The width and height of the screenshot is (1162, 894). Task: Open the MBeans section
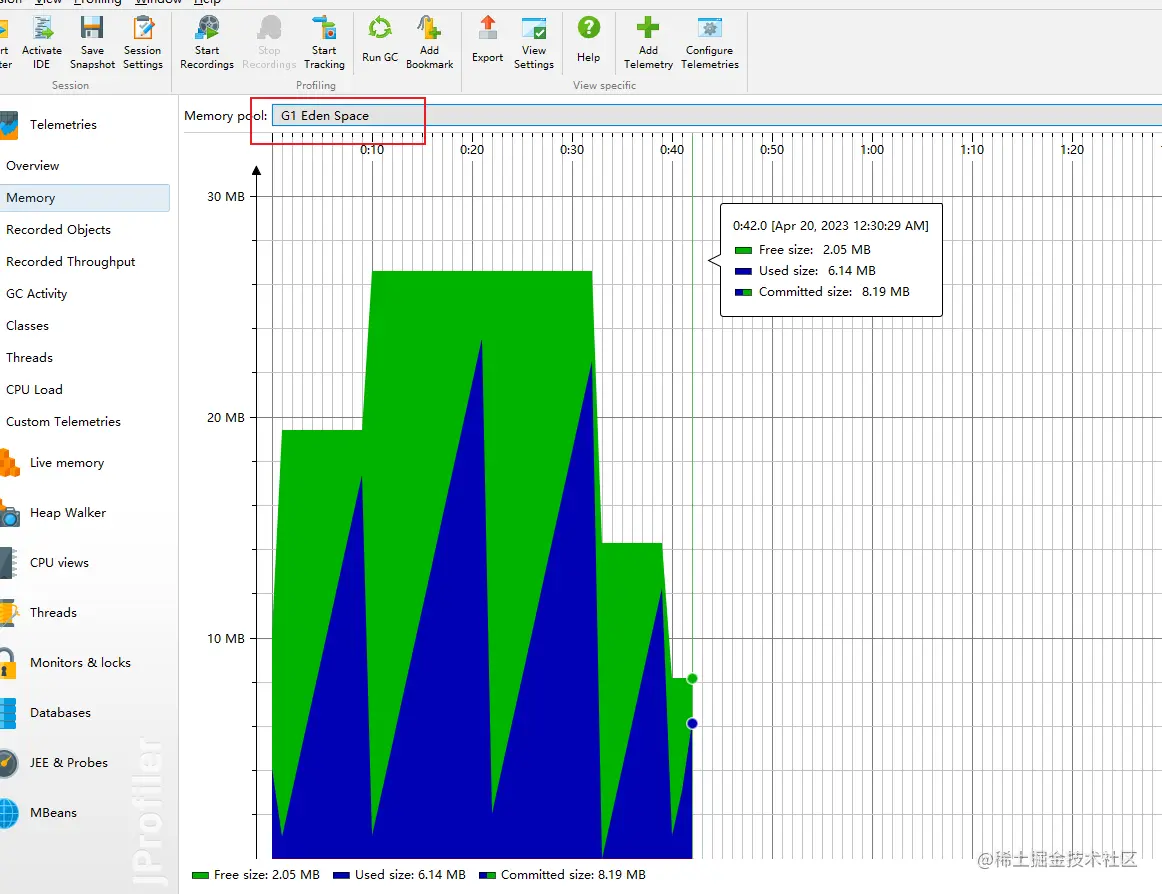[x=53, y=812]
